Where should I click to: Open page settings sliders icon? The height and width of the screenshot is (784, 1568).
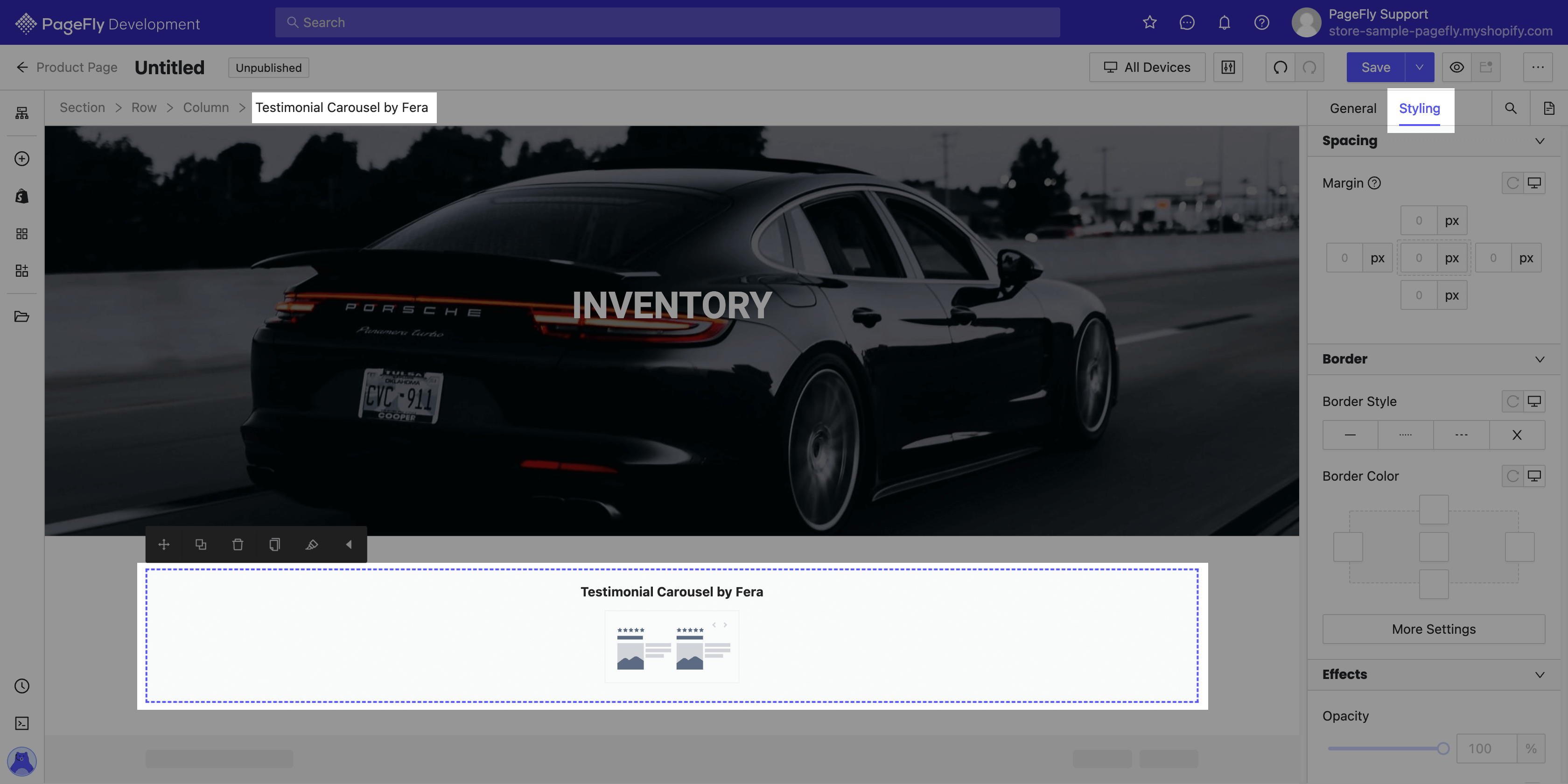(1228, 67)
